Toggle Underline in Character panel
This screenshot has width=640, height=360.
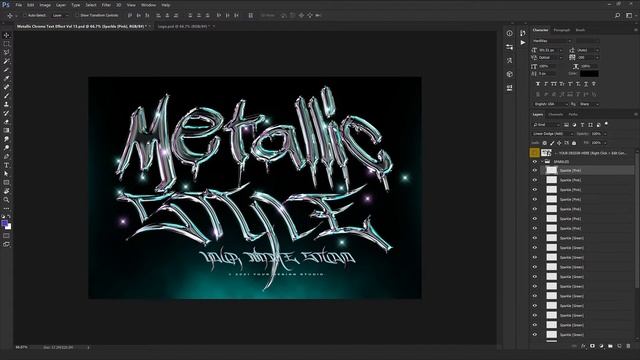click(586, 84)
